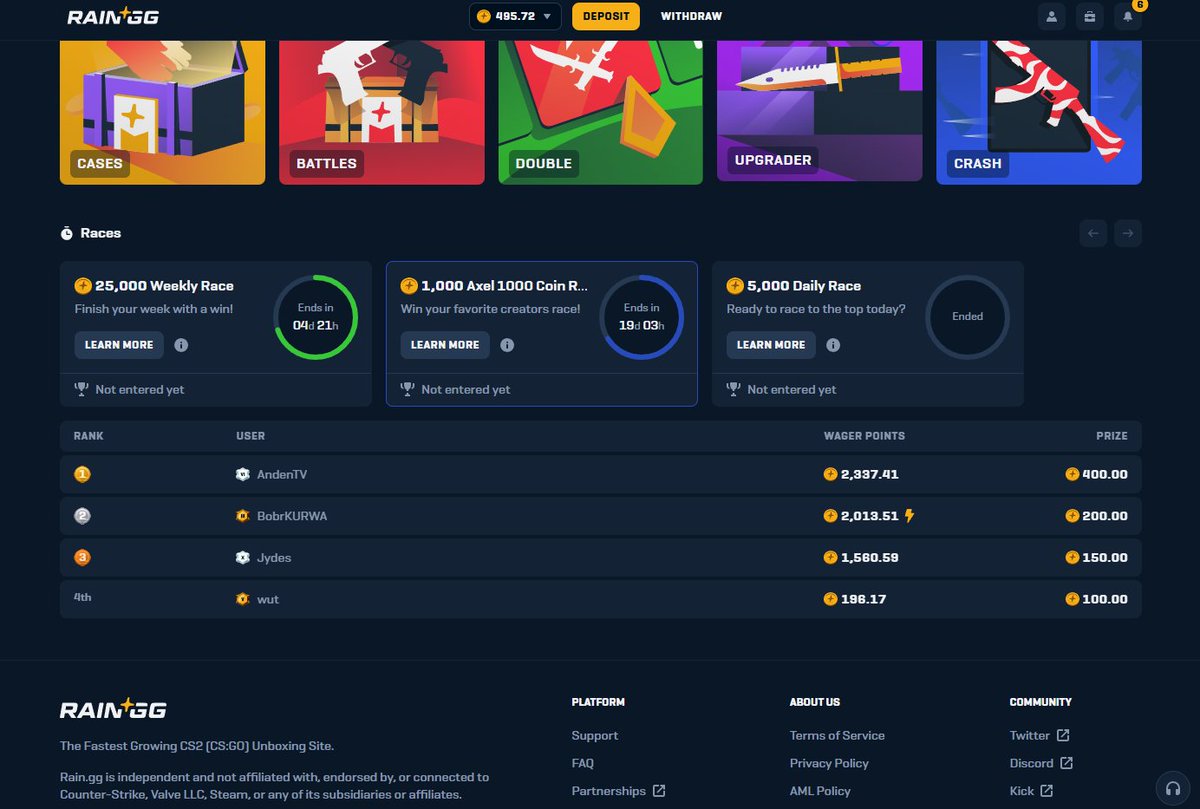Click the previous races arrow
Viewport: 1200px width, 809px height.
coord(1093,233)
